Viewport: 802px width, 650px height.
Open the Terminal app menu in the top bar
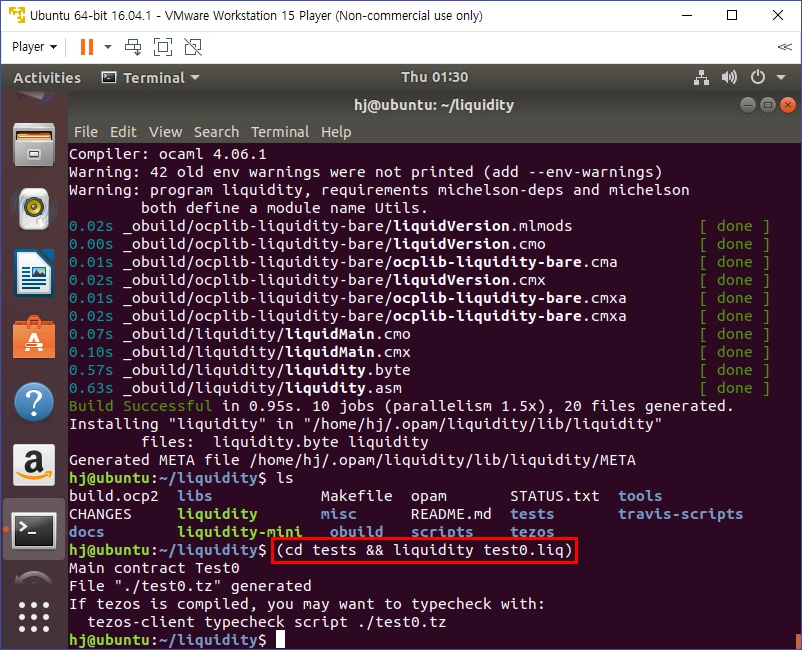pos(150,78)
